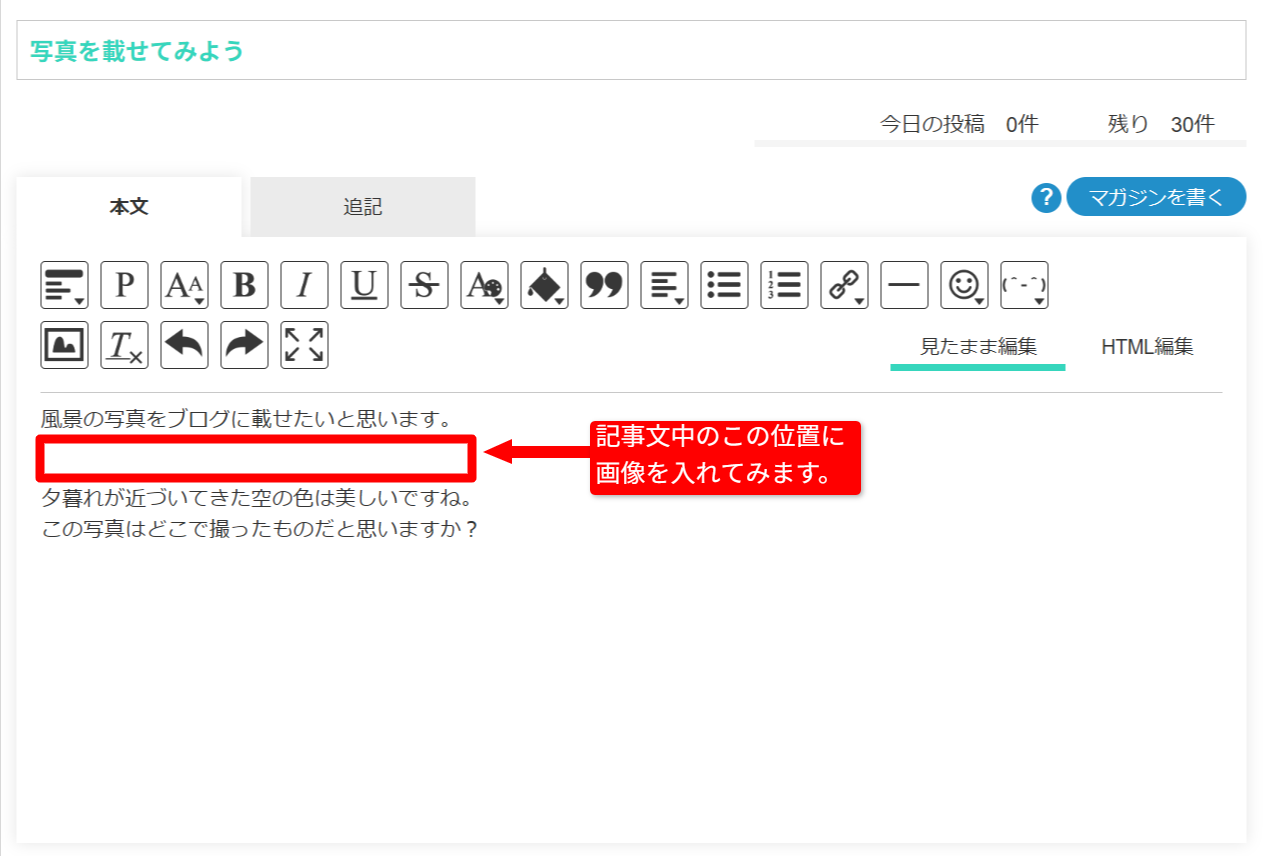Apply bold formatting with the B icon
This screenshot has width=1266, height=856.
pyautogui.click(x=245, y=285)
